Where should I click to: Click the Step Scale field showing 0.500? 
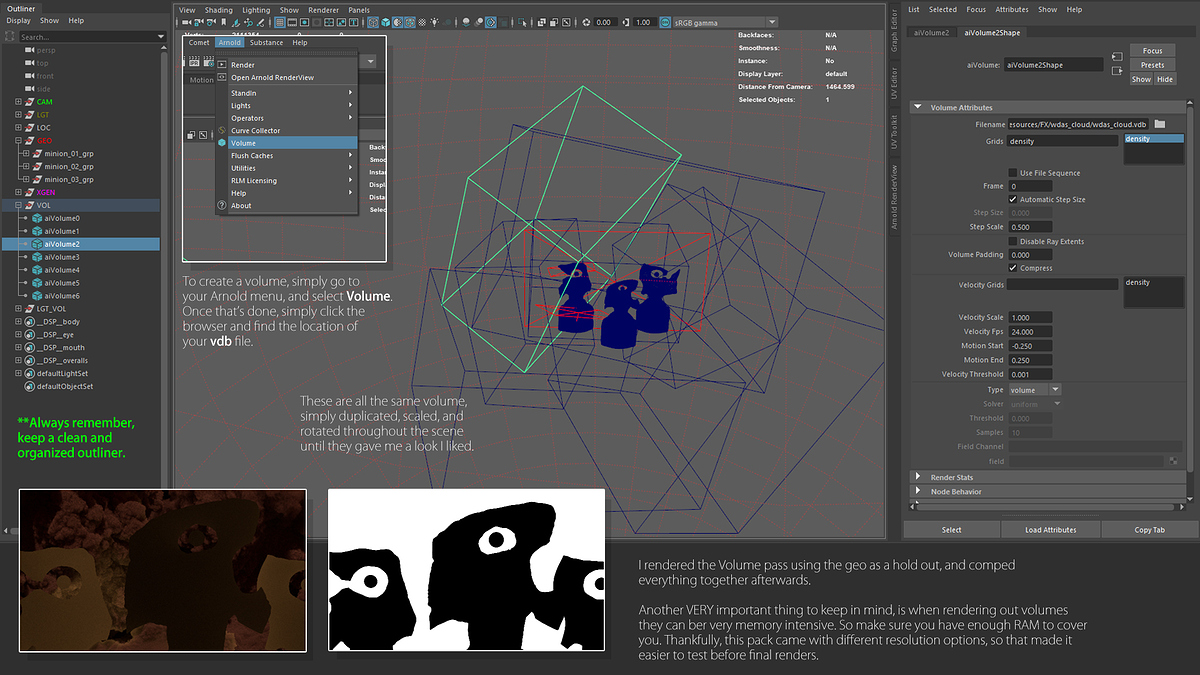coord(1030,227)
